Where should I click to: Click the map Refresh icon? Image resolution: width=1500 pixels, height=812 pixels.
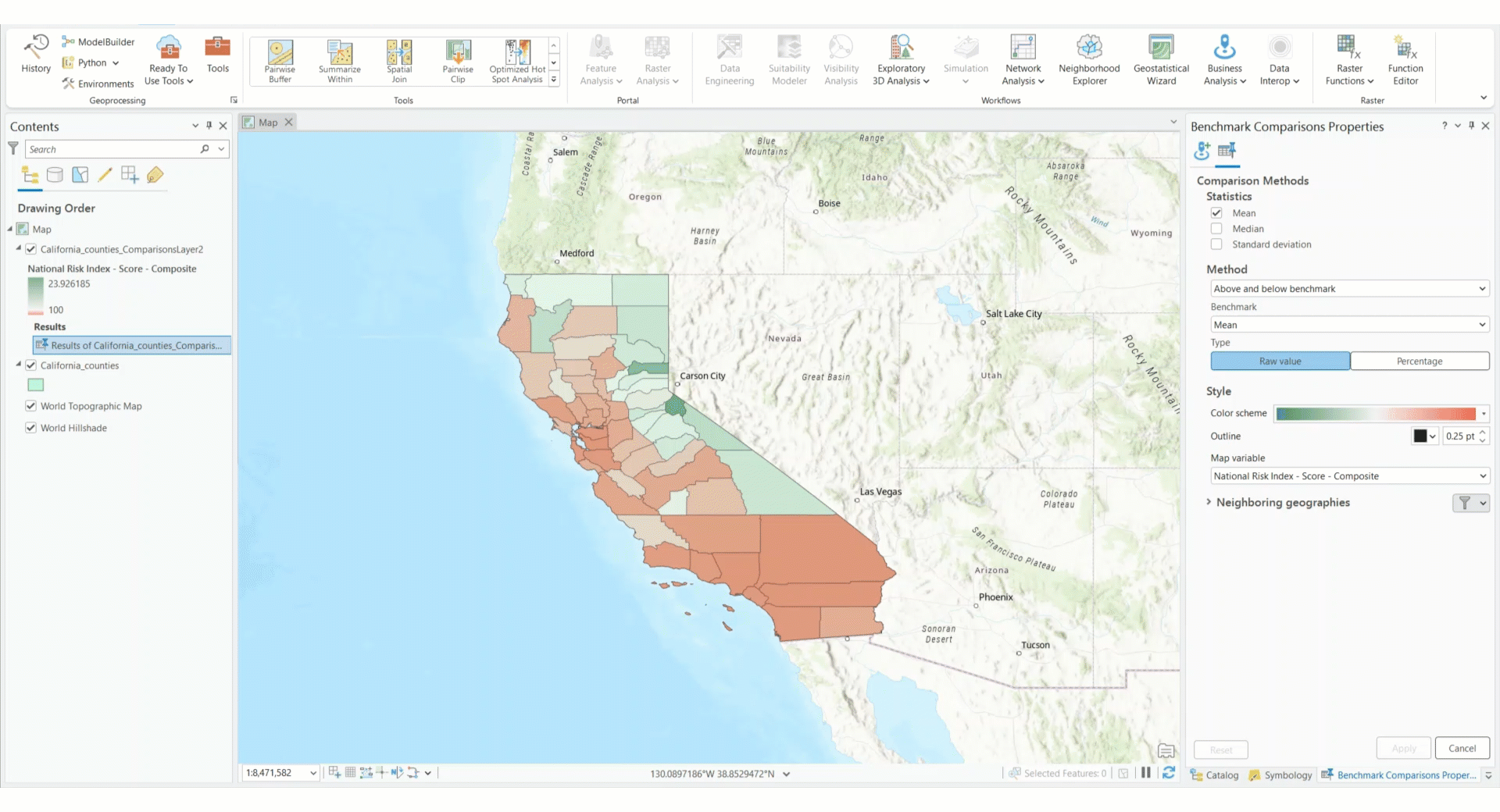pos(1169,773)
